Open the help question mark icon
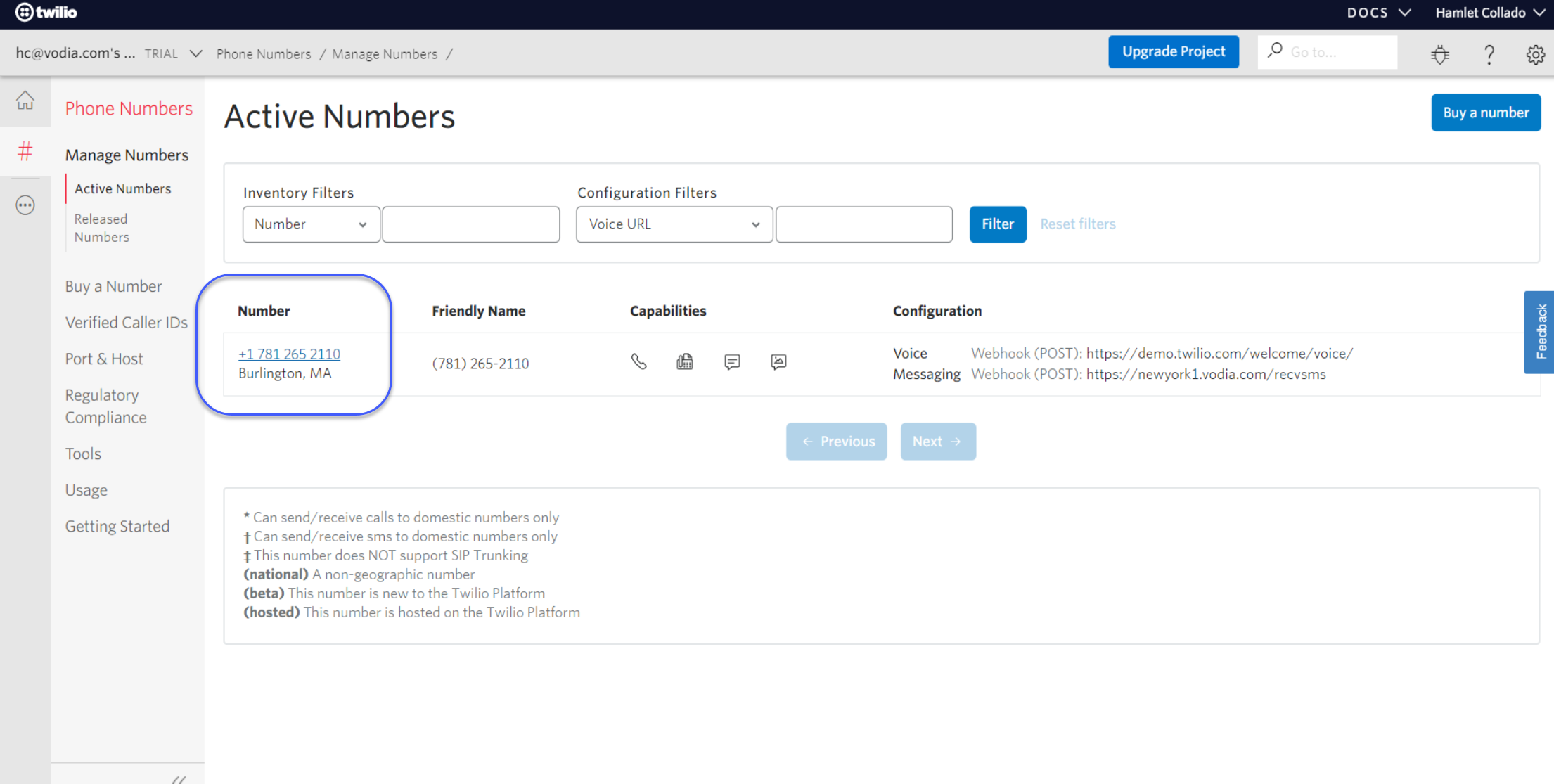 tap(1489, 54)
